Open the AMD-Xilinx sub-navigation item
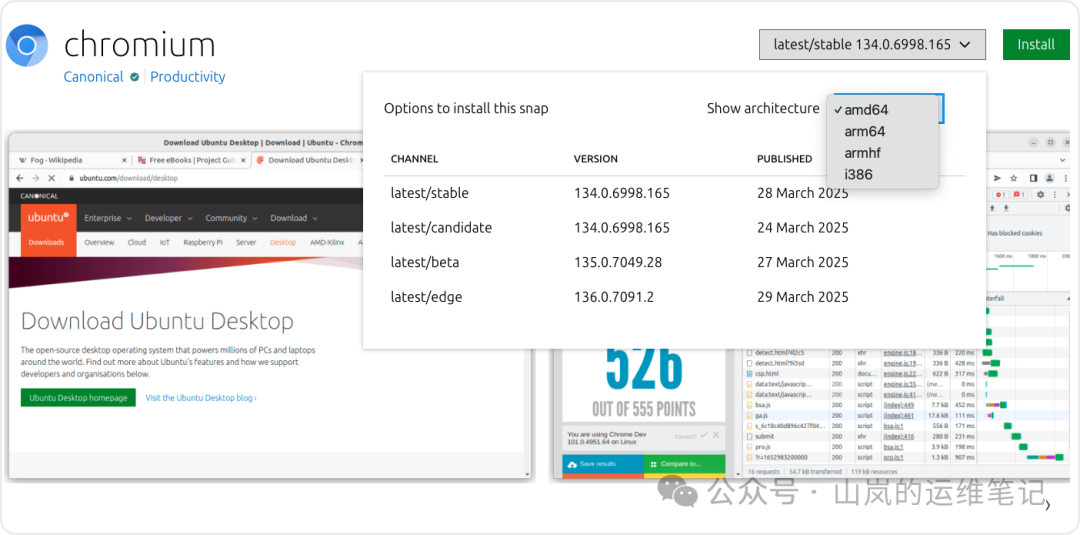This screenshot has width=1080, height=535. tap(327, 242)
